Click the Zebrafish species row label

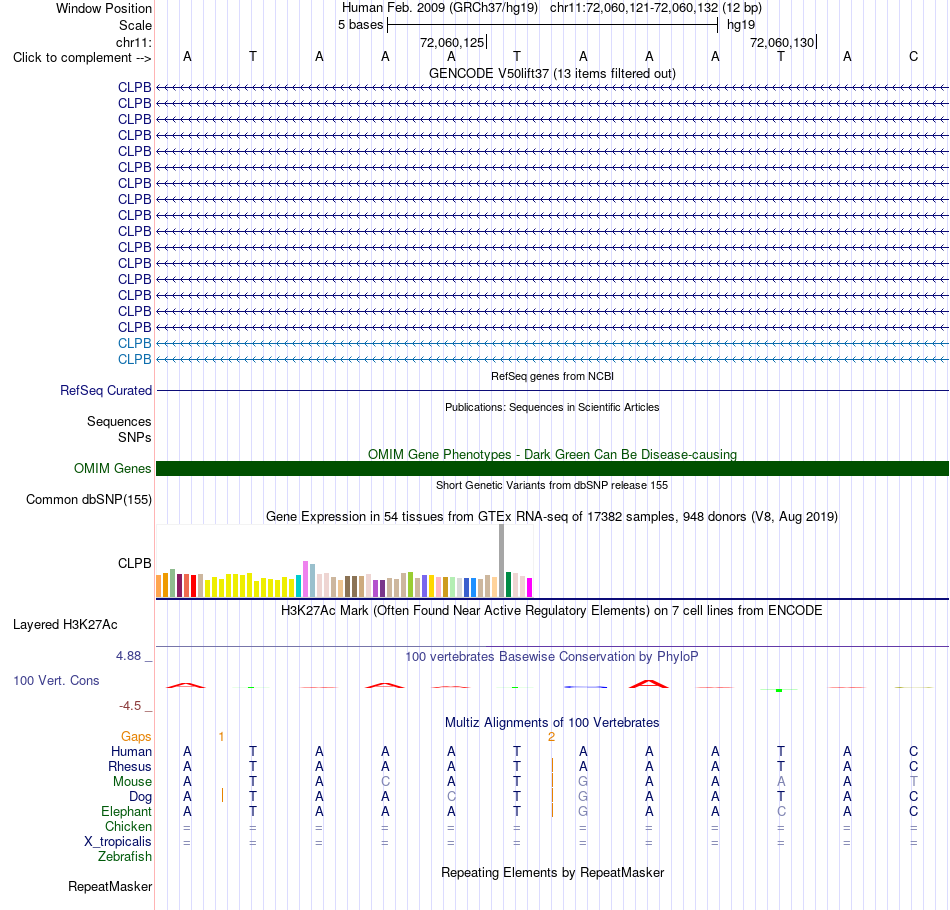125,857
